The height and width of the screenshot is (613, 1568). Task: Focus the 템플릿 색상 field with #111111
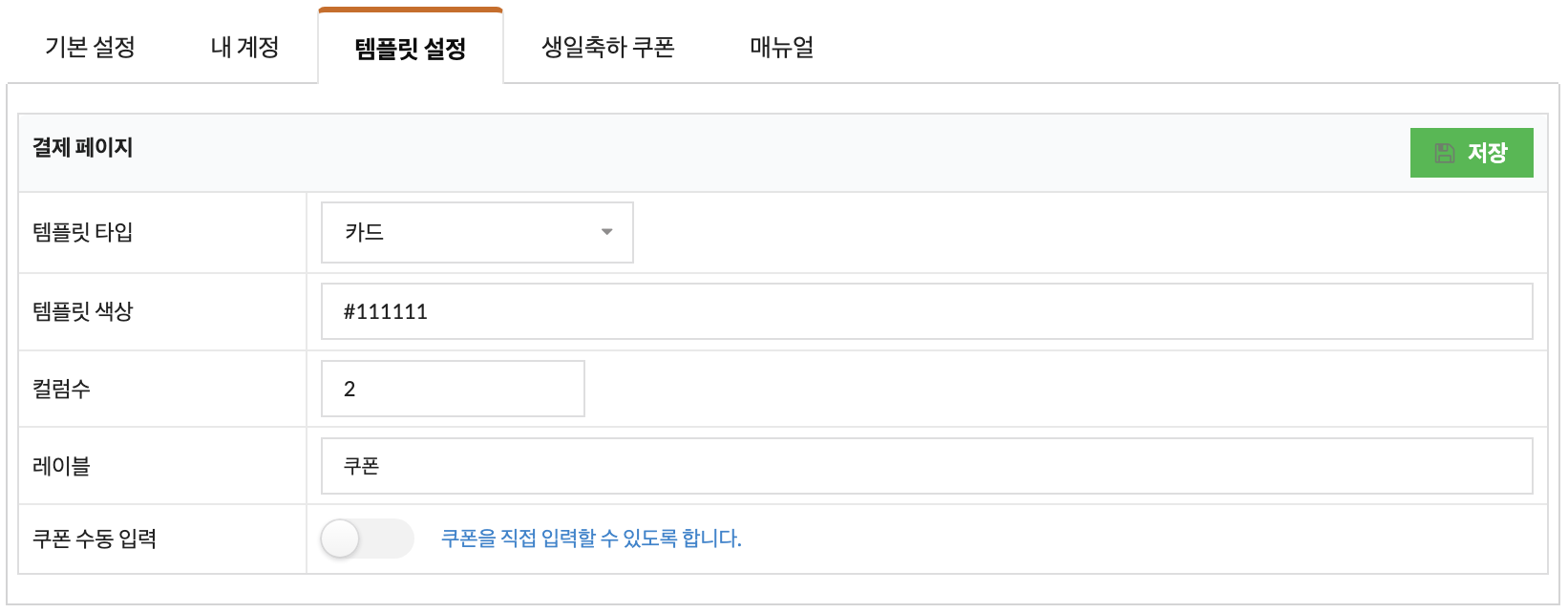tap(927, 311)
